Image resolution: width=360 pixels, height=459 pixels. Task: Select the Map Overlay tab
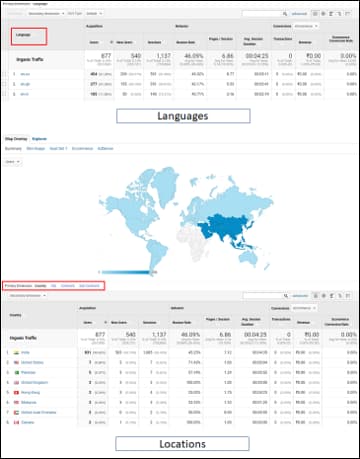[x=16, y=139]
